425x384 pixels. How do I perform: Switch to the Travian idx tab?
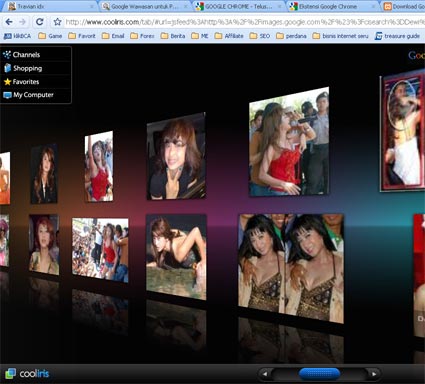pyautogui.click(x=50, y=6)
